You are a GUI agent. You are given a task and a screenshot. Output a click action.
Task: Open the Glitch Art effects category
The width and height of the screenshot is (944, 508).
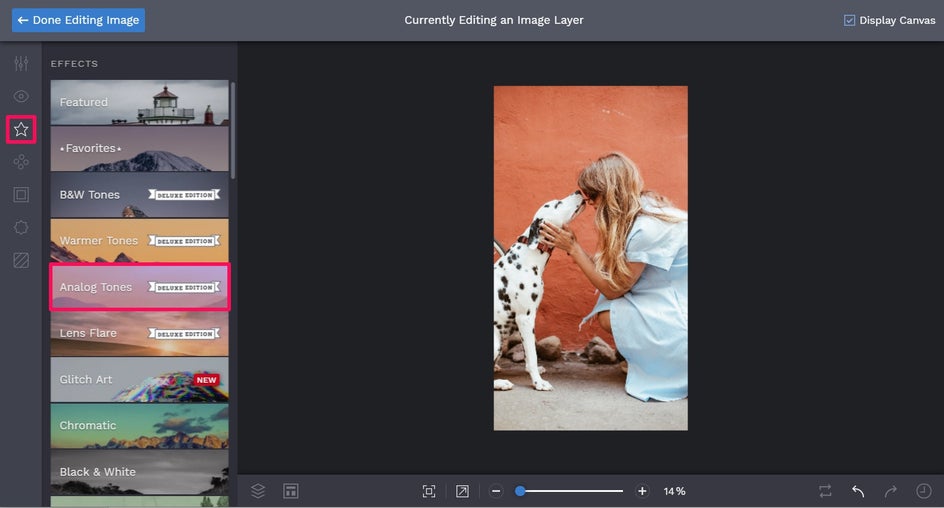click(x=140, y=380)
